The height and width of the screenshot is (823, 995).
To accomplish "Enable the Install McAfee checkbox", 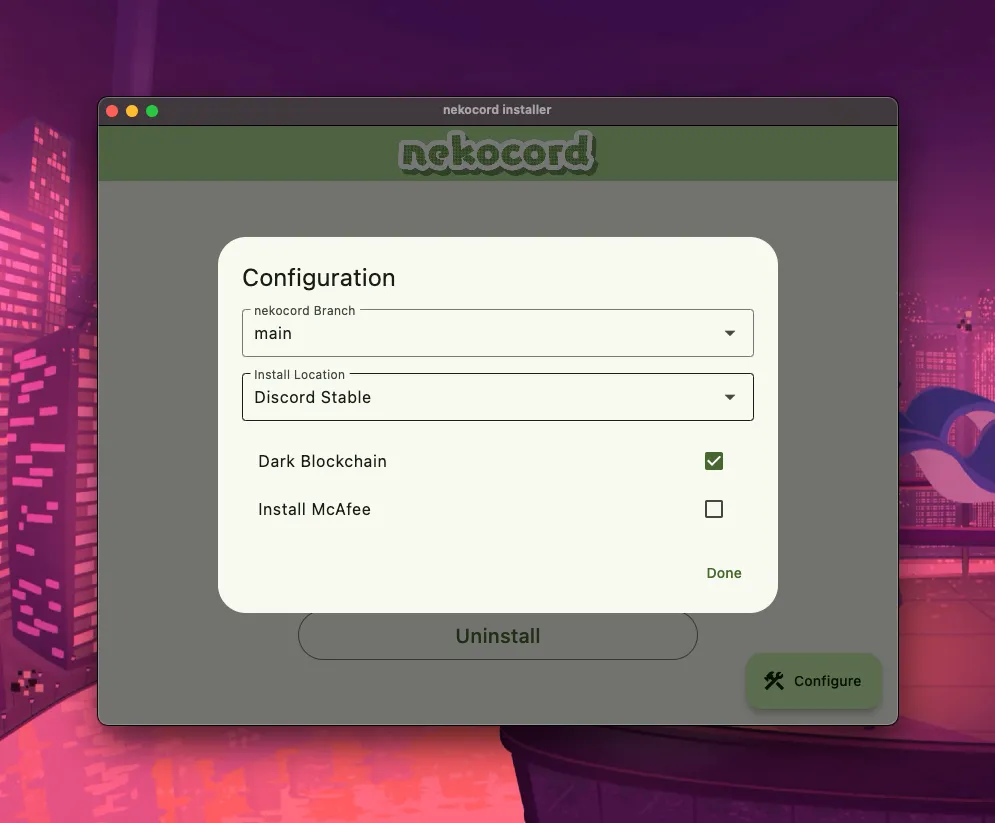I will click(713, 509).
